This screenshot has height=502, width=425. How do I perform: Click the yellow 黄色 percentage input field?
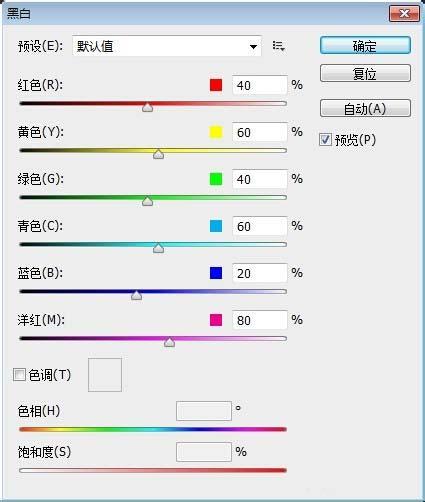click(260, 132)
